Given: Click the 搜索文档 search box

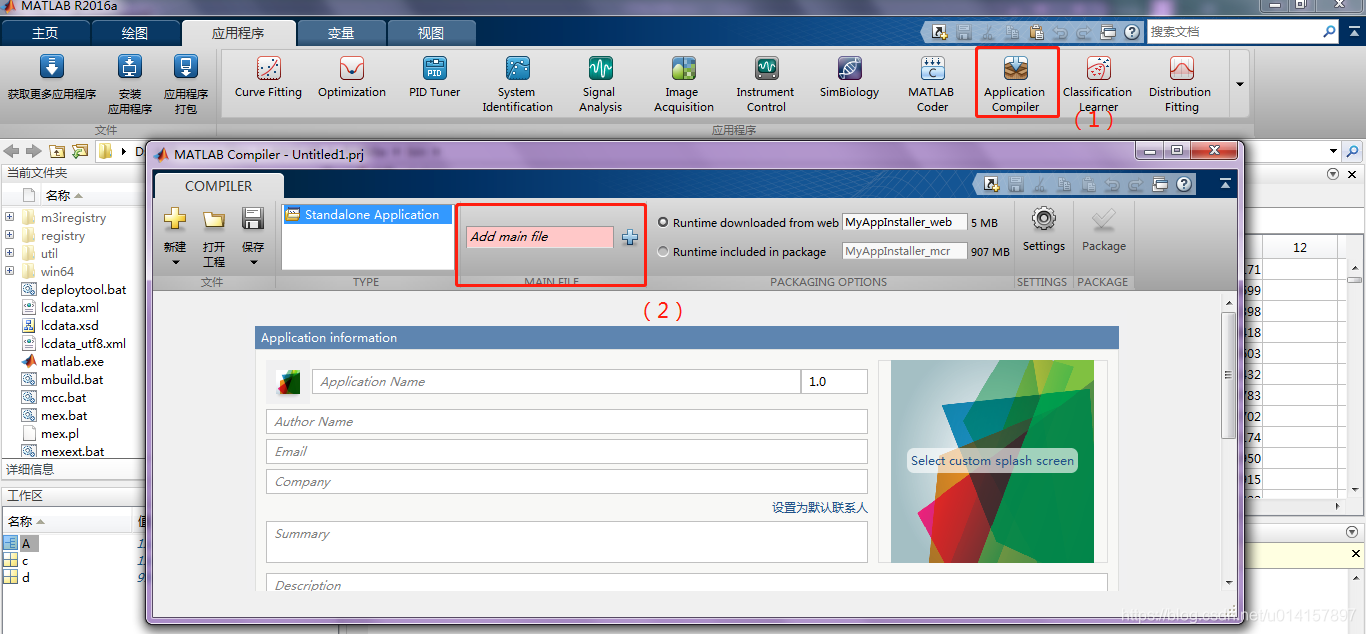Looking at the screenshot, I should click(1234, 32).
